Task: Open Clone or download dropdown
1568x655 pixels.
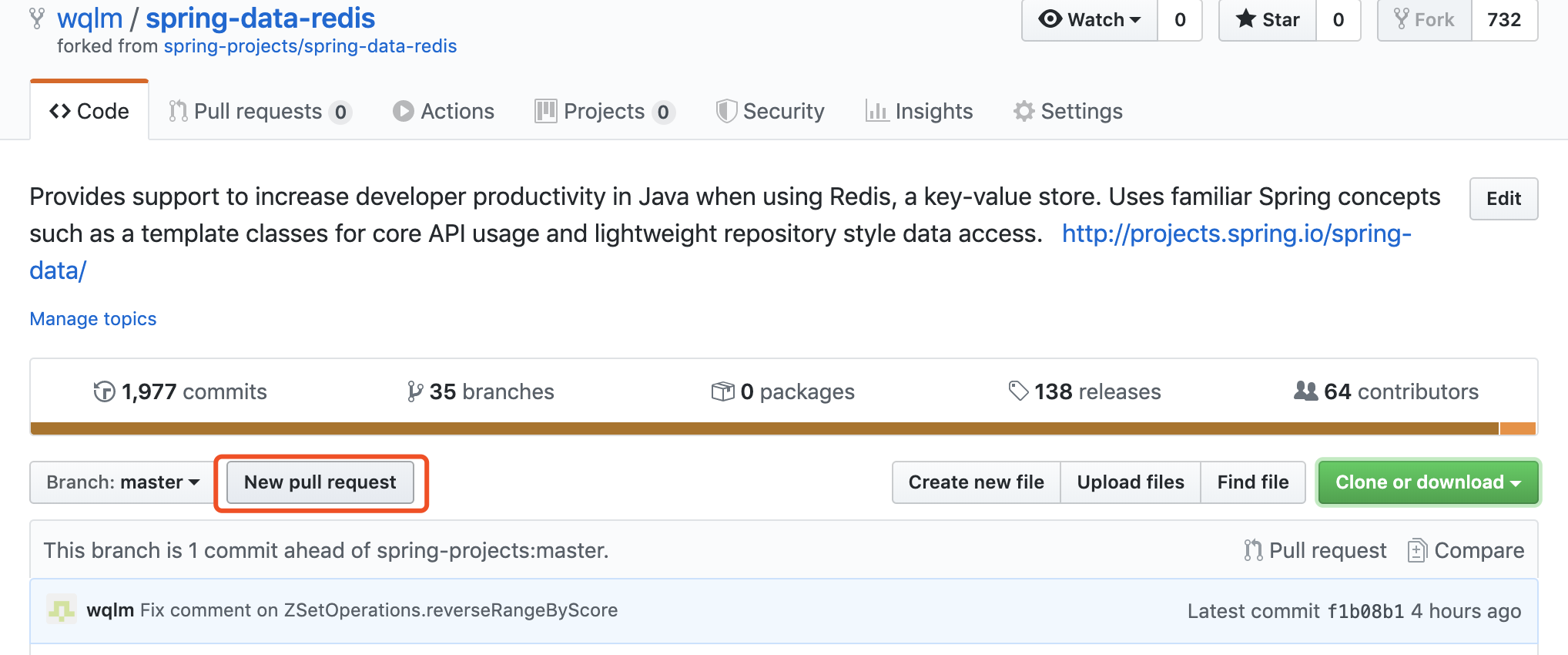Action: point(1429,482)
